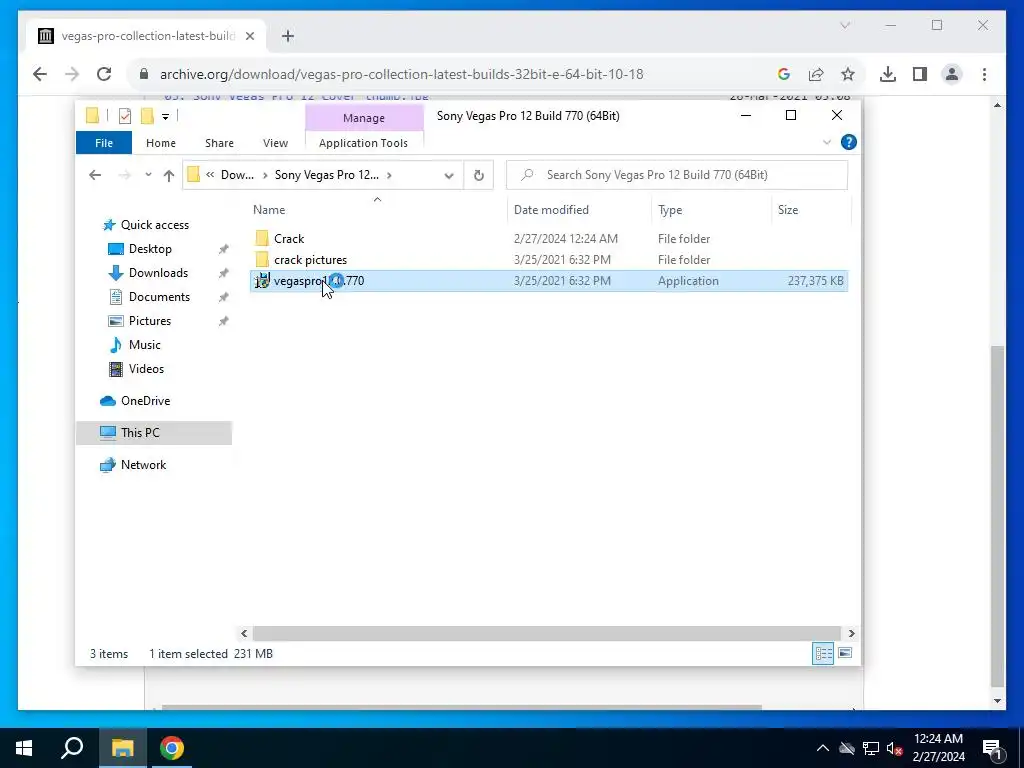Open the File menu in Explorer
This screenshot has width=1024, height=768.
104,143
